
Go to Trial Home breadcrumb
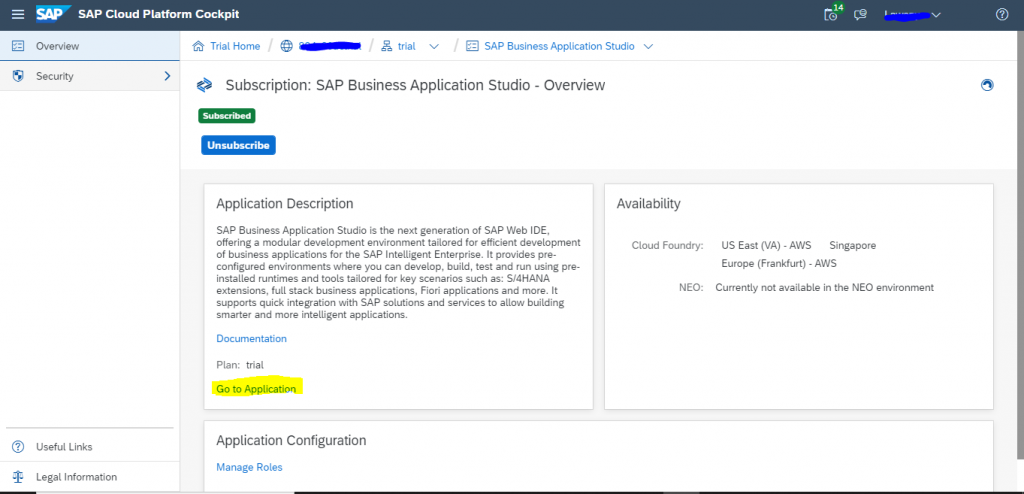click(x=235, y=46)
